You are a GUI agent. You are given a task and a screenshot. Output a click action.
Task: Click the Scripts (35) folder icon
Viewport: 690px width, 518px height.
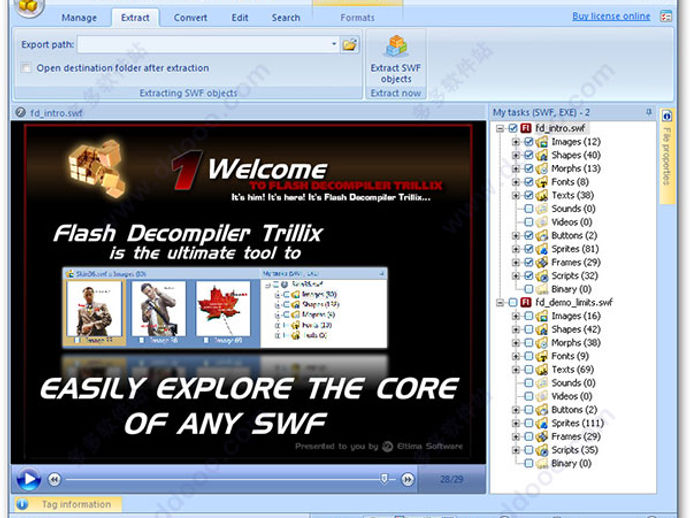(x=542, y=450)
